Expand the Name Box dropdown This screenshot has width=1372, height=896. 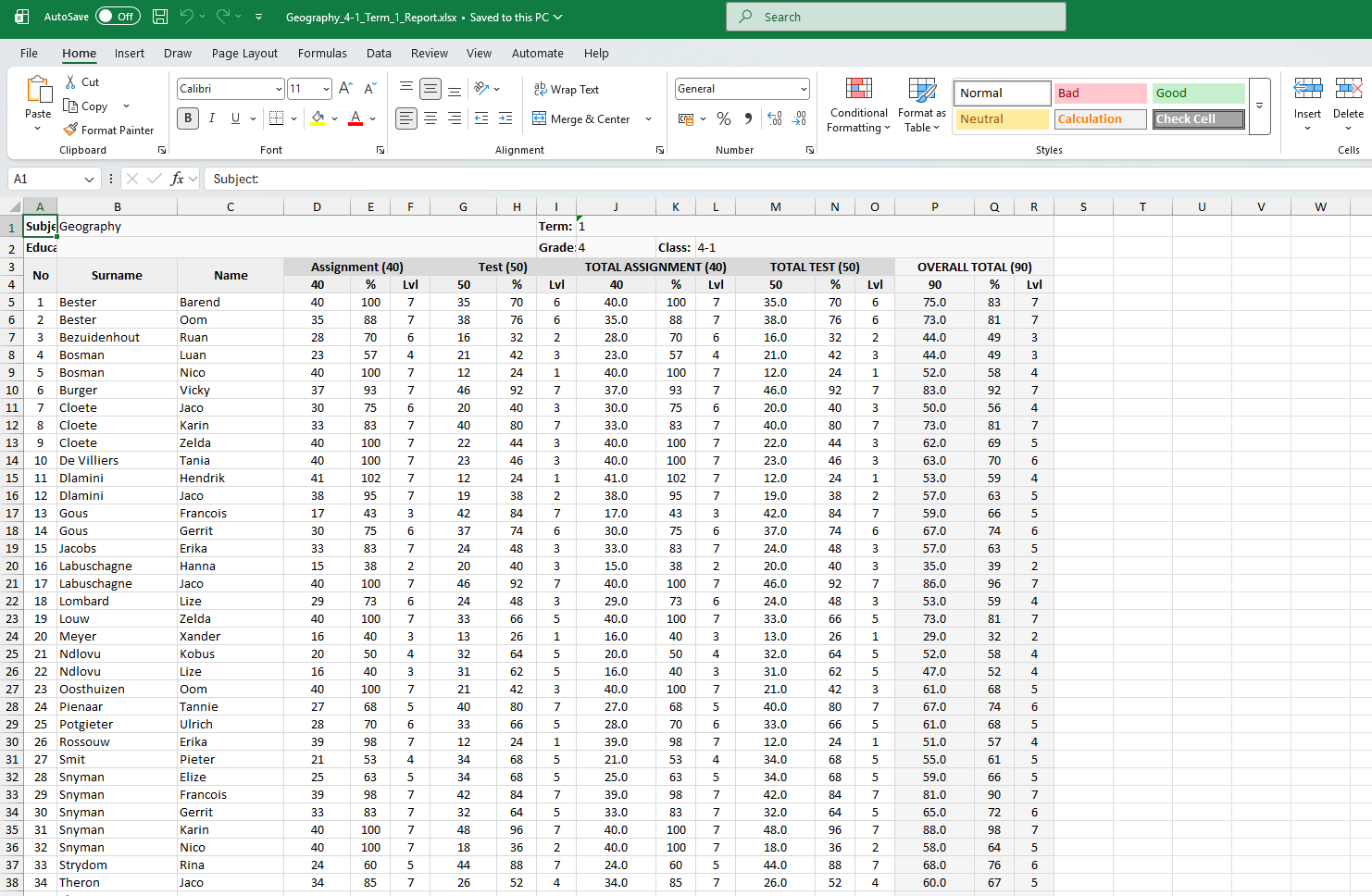click(x=89, y=179)
